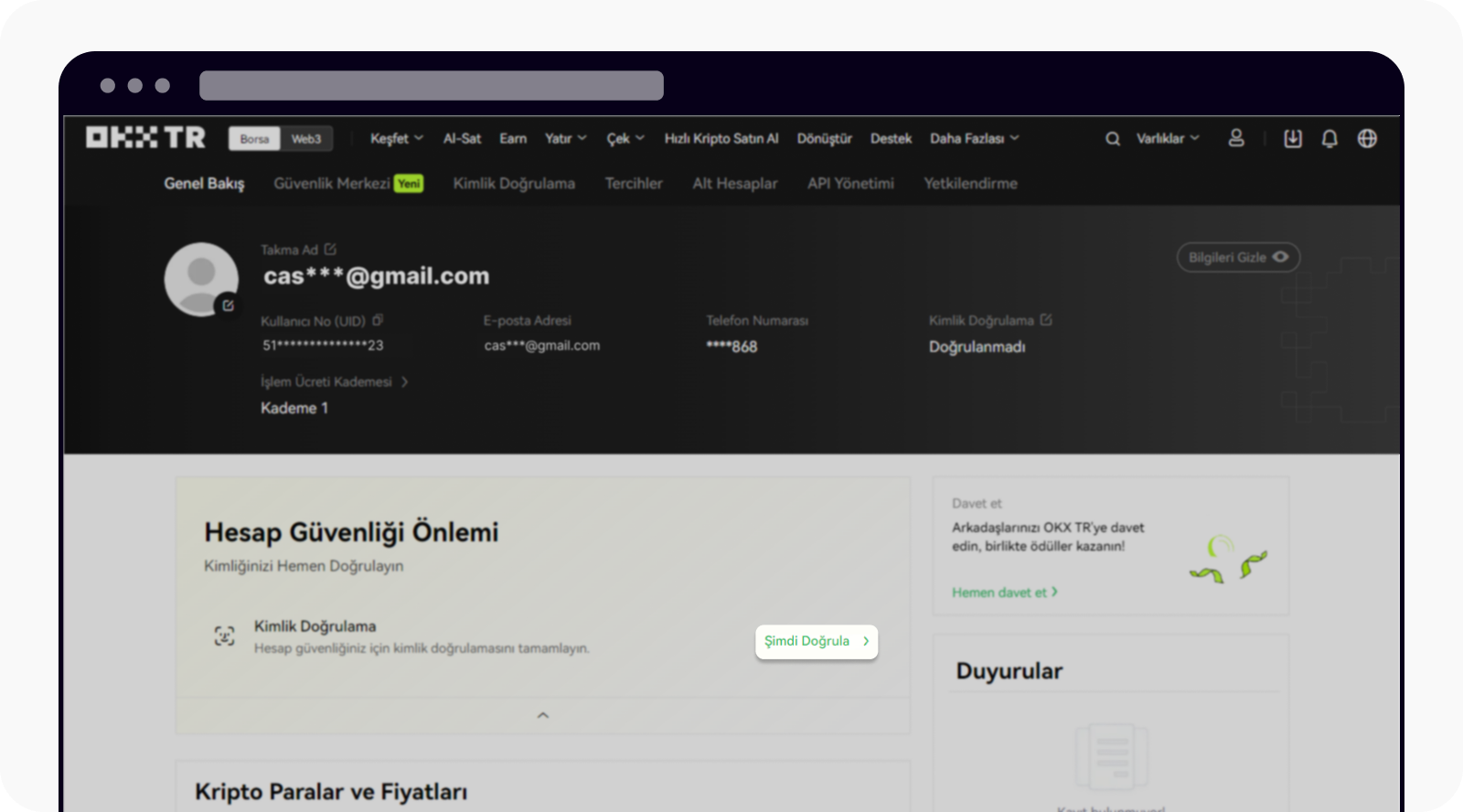The image size is (1463, 812).
Task: Edit nickname via Takma Ad pencil icon
Action: tap(330, 249)
